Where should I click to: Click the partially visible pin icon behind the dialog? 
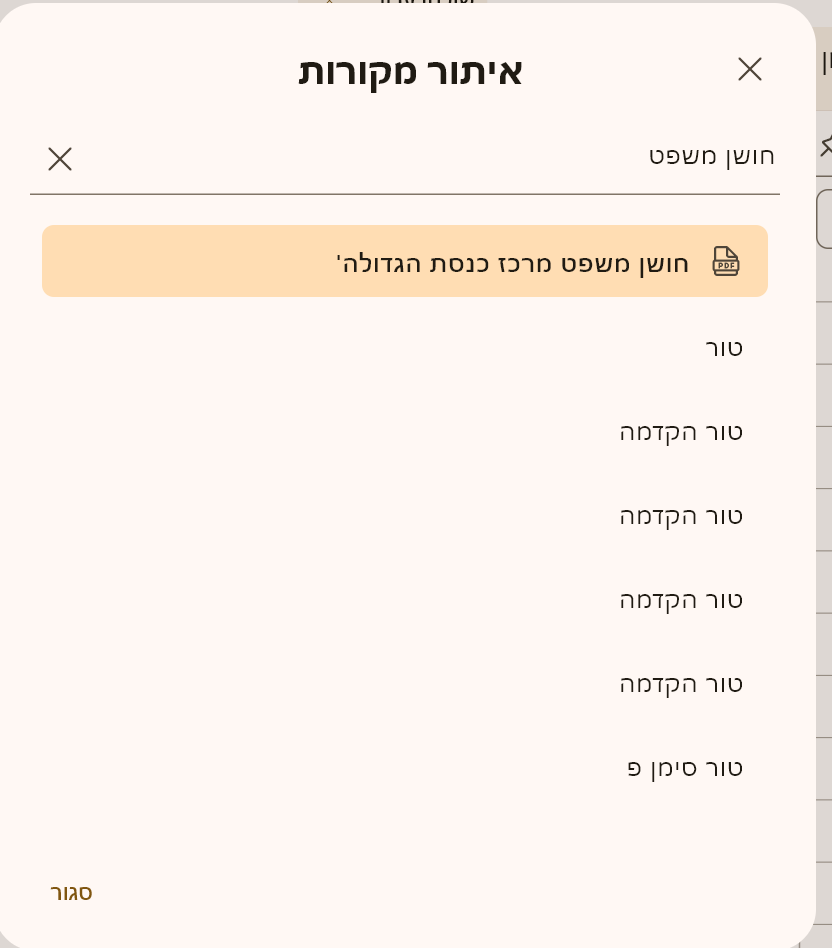click(x=825, y=146)
